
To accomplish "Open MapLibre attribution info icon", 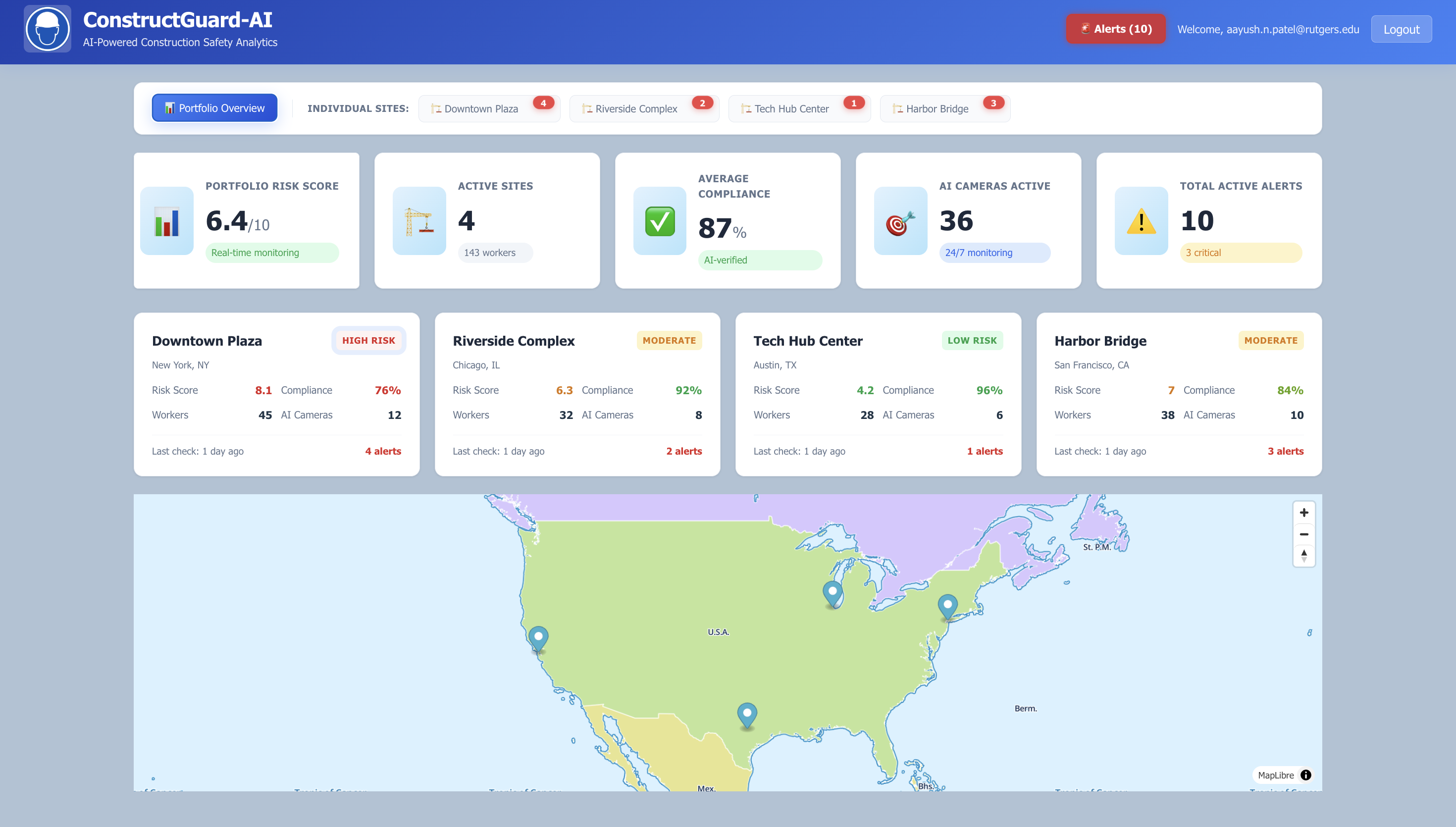I will [x=1305, y=775].
